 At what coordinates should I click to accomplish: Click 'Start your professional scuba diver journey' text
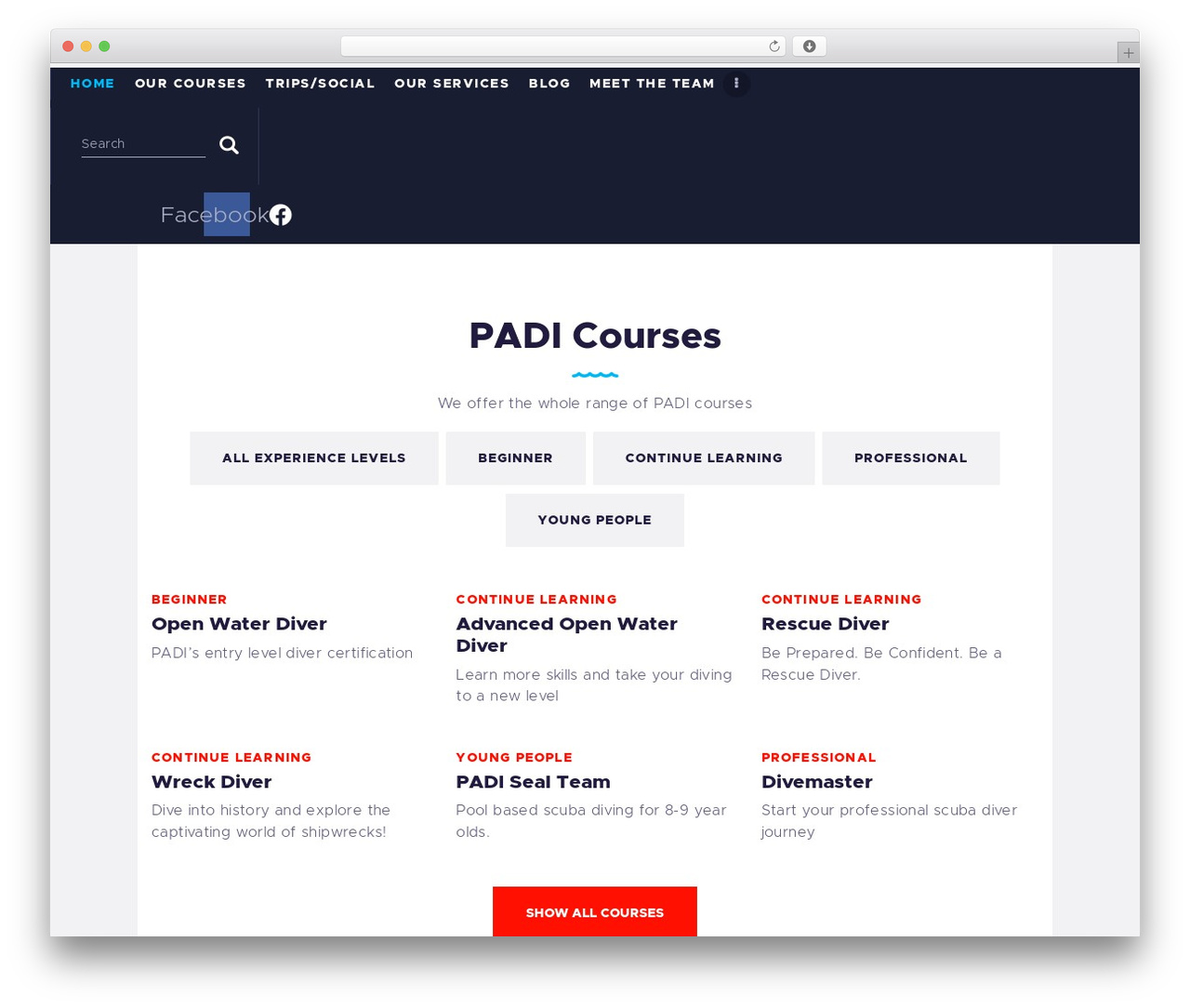(890, 821)
